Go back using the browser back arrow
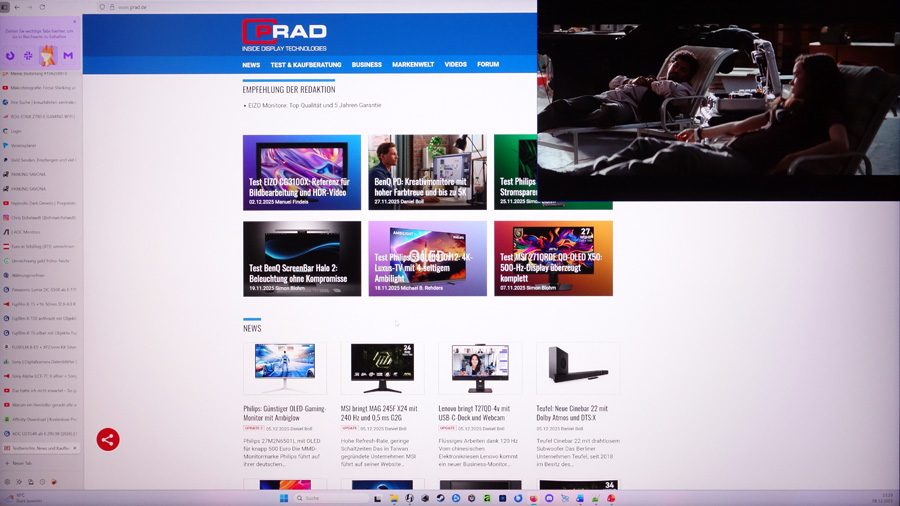This screenshot has width=900, height=506. 17,7
